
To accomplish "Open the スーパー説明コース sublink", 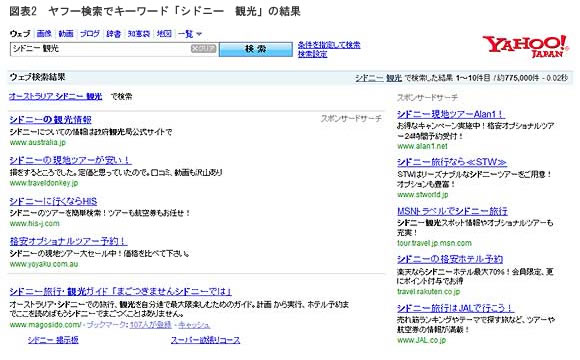I will (x=205, y=340).
